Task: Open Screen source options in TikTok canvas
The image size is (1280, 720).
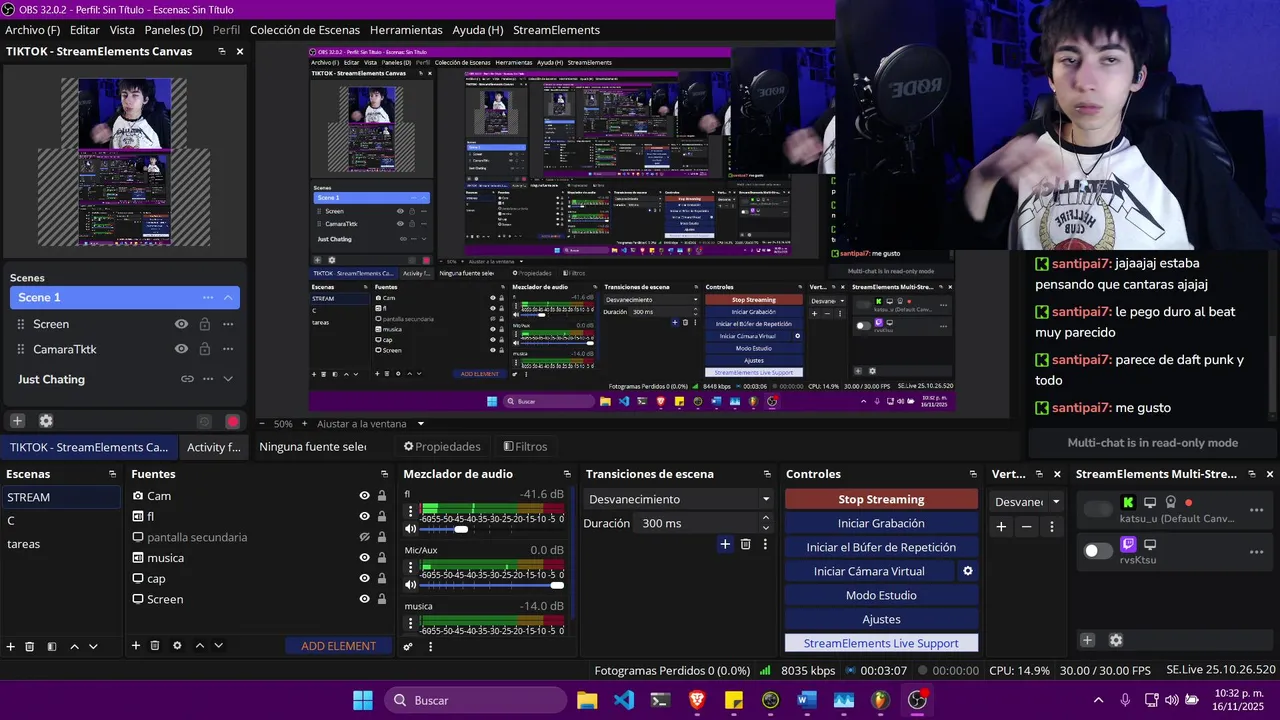Action: (228, 324)
